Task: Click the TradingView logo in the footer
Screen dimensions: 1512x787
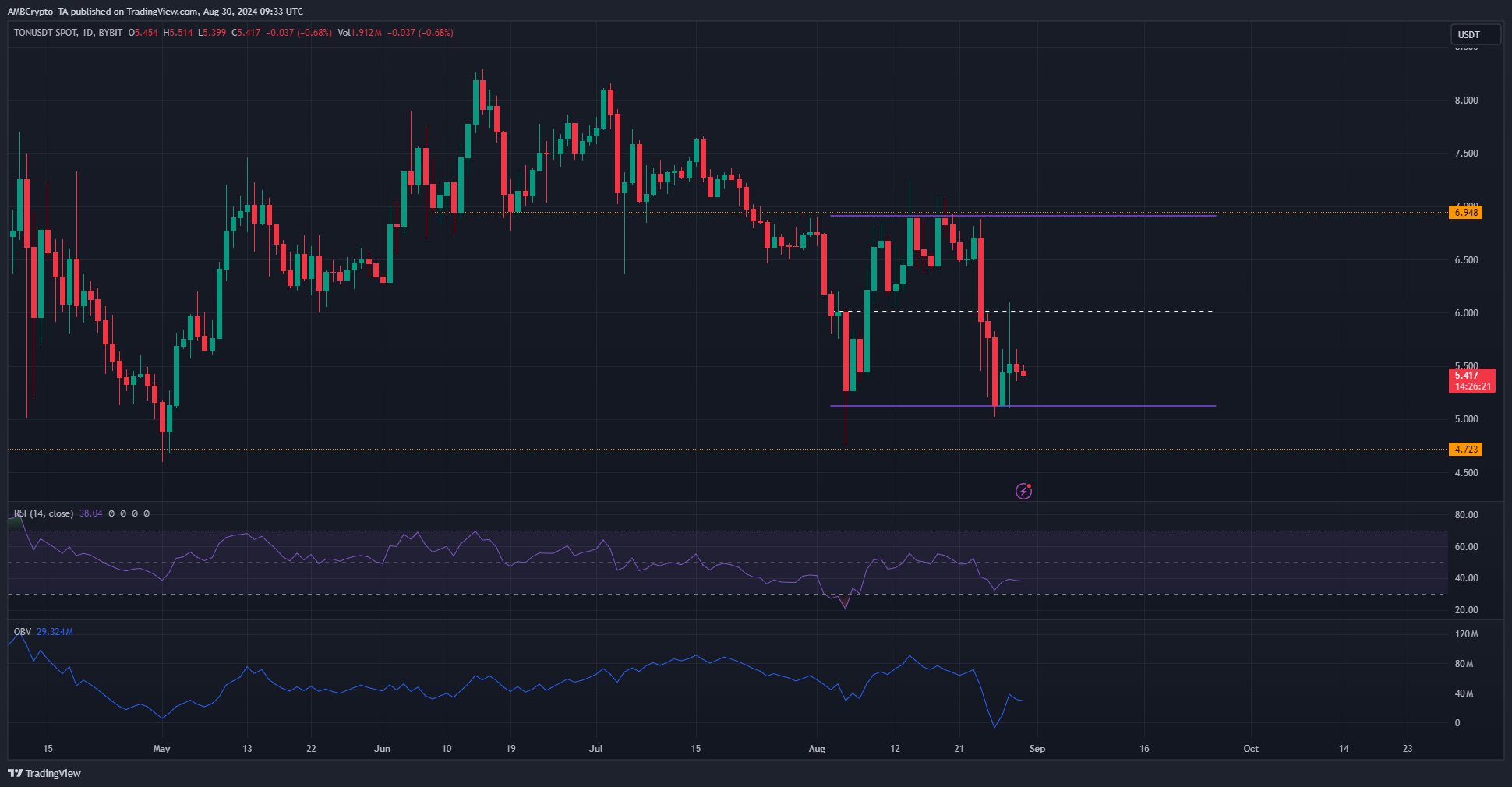Action: point(44,773)
